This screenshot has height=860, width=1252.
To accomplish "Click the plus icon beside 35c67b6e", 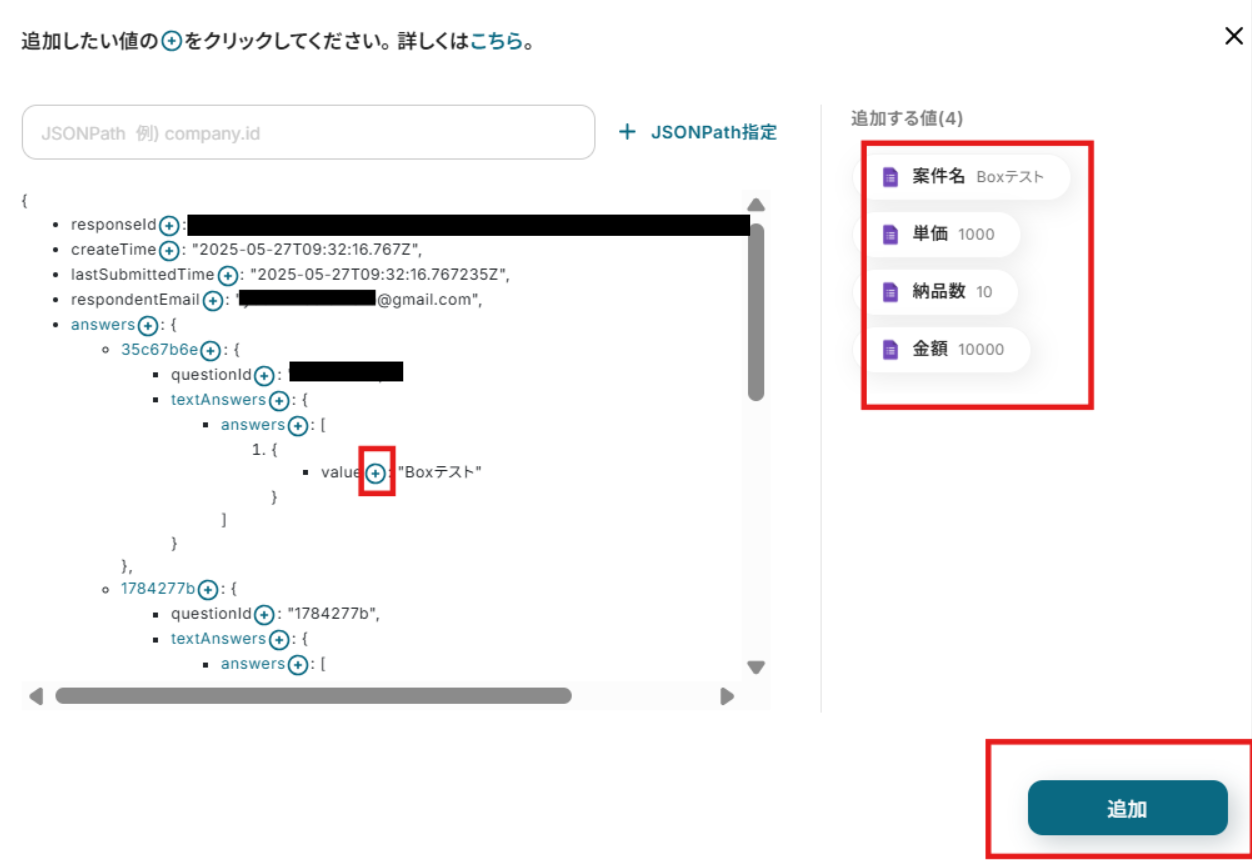I will [210, 350].
